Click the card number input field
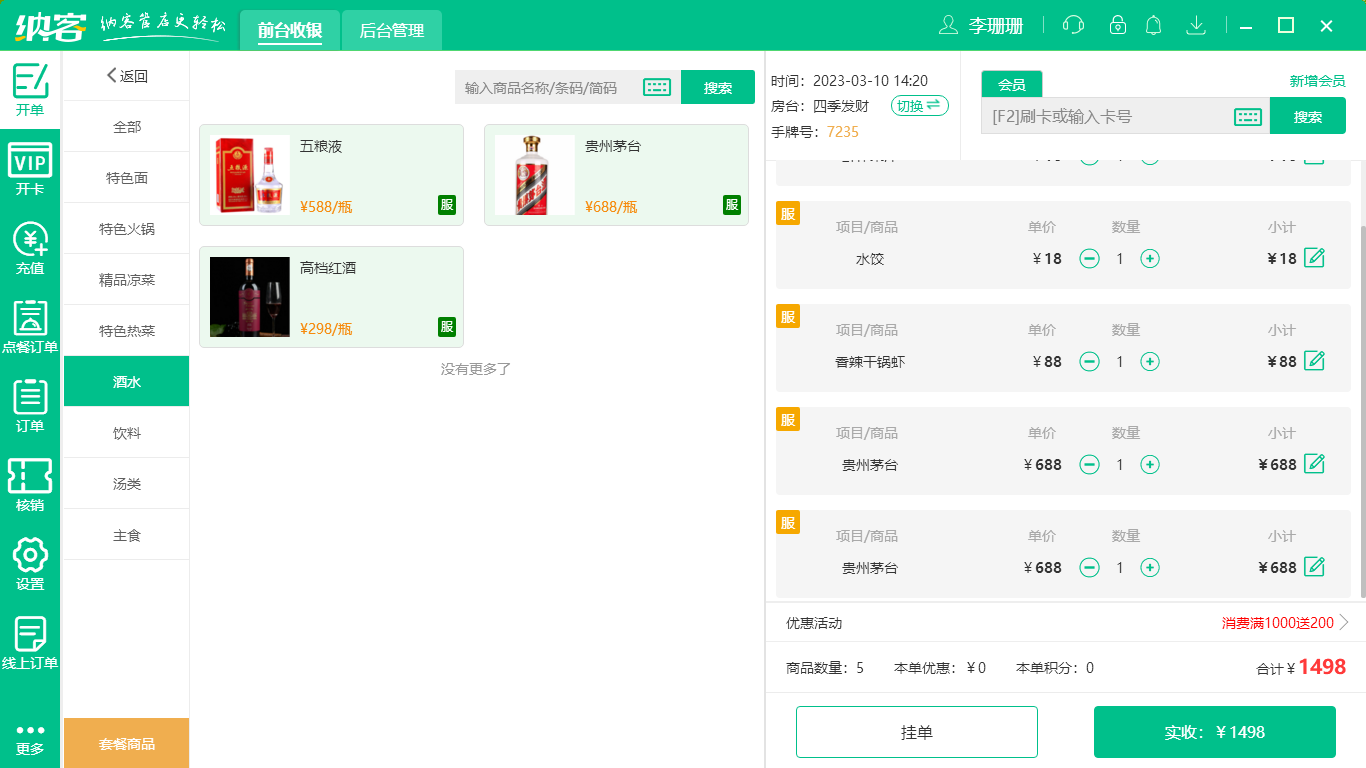 1100,115
